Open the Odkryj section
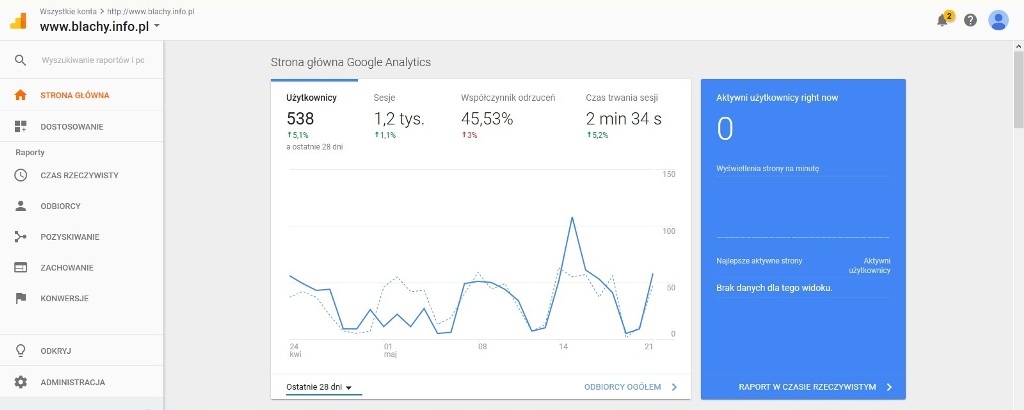 (82, 351)
